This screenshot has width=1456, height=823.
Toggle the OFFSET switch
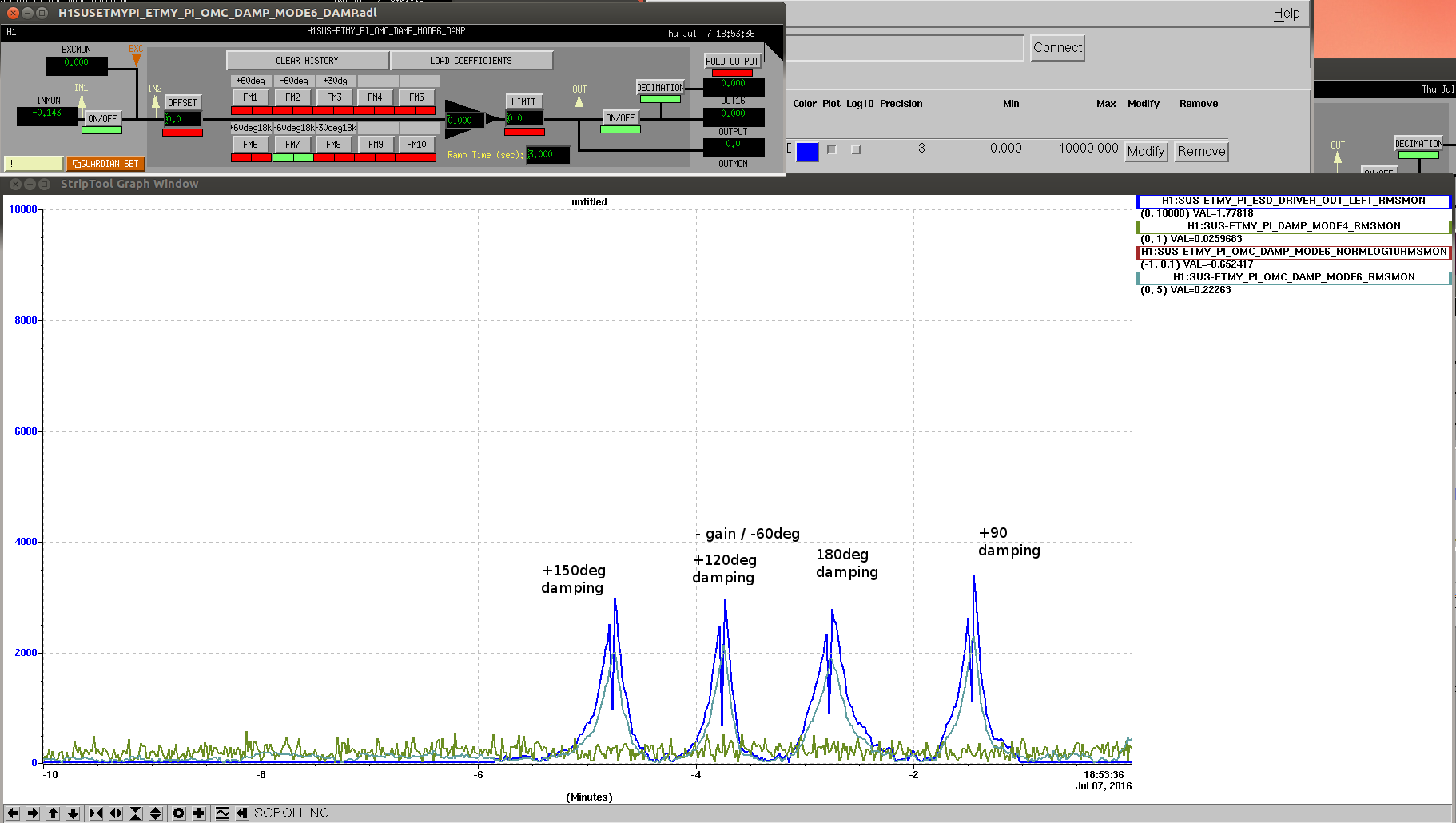[182, 102]
